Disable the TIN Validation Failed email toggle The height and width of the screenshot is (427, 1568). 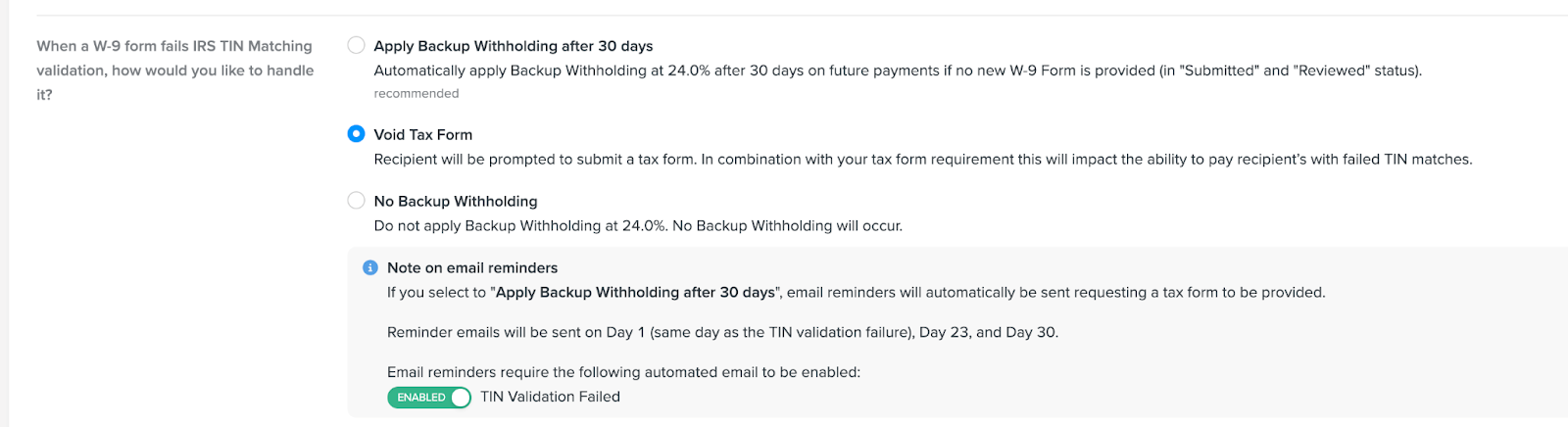click(429, 397)
